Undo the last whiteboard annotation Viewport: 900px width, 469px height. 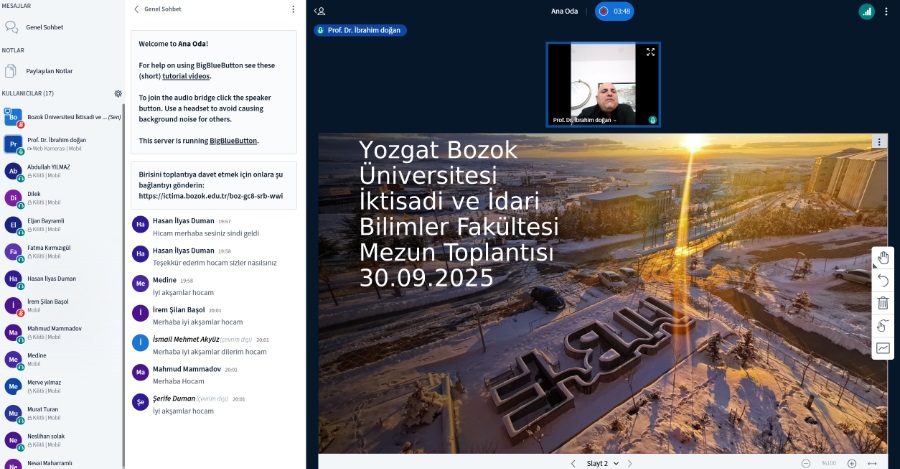[883, 281]
